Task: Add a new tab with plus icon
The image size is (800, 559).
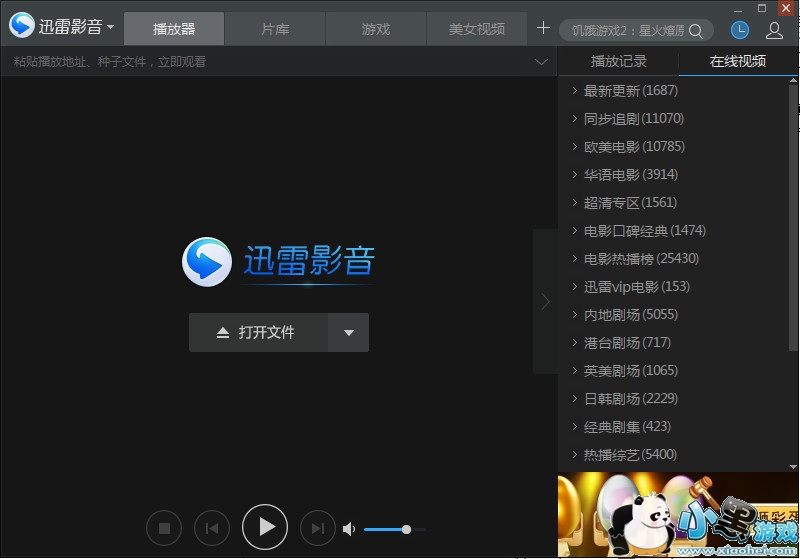Action: (543, 28)
